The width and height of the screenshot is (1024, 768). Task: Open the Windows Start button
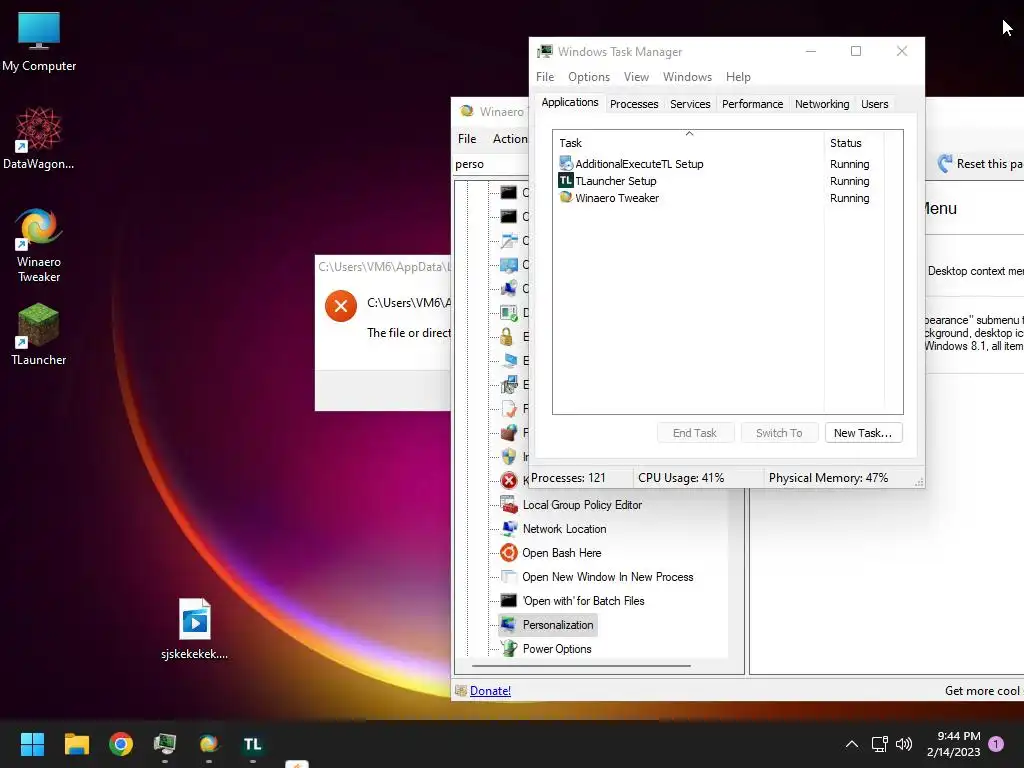[32, 744]
